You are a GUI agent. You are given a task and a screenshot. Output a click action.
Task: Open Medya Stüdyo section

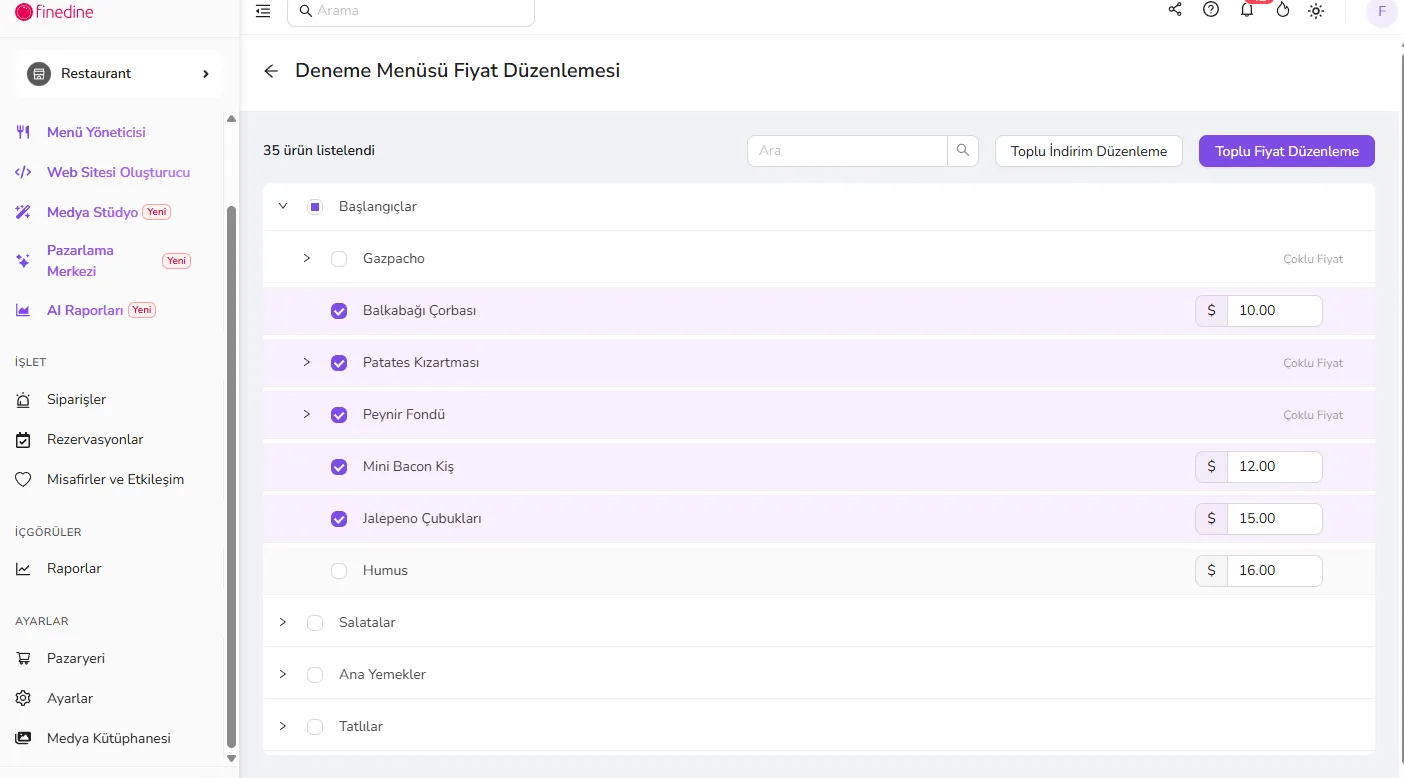point(92,212)
